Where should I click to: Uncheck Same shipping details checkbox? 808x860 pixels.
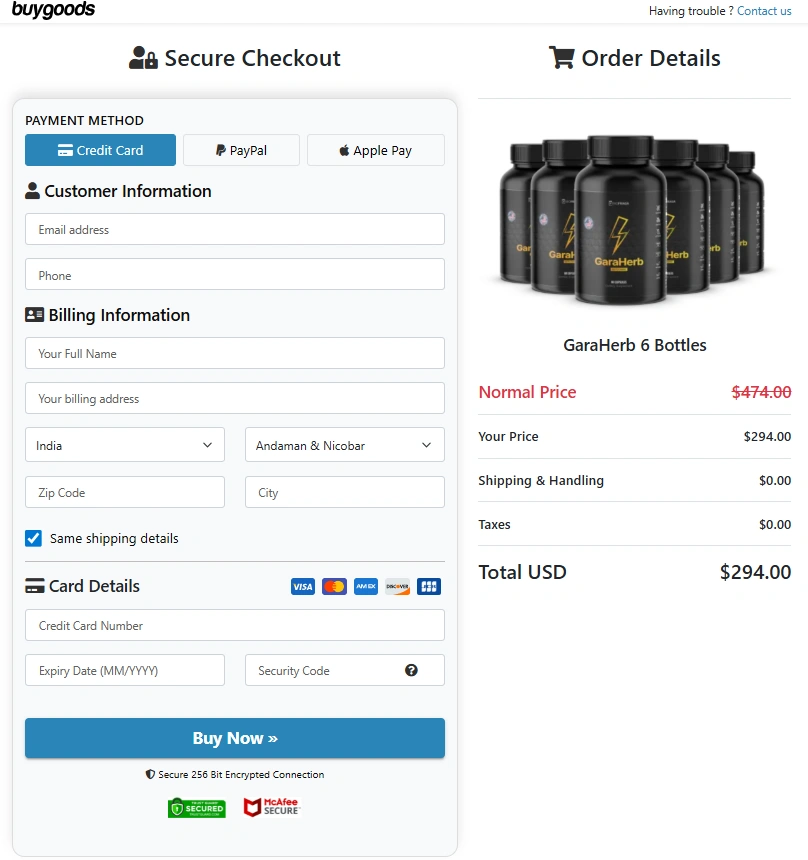(34, 538)
